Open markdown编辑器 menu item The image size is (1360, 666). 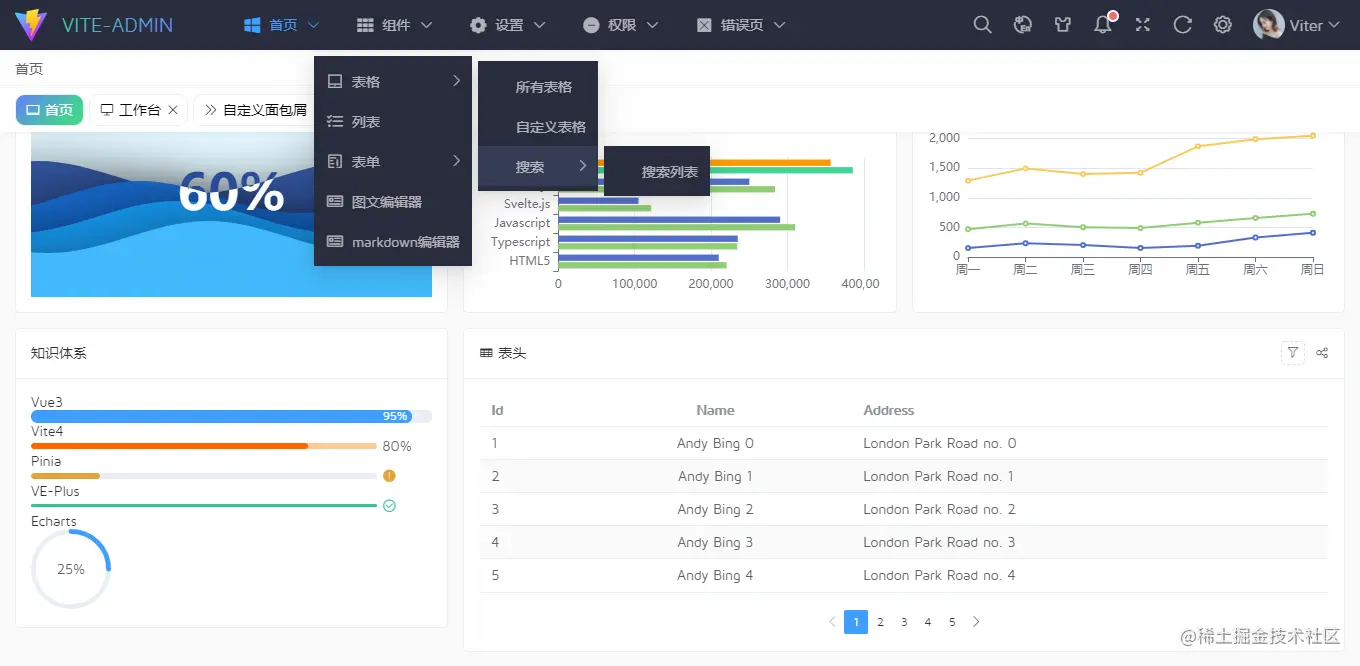(393, 242)
